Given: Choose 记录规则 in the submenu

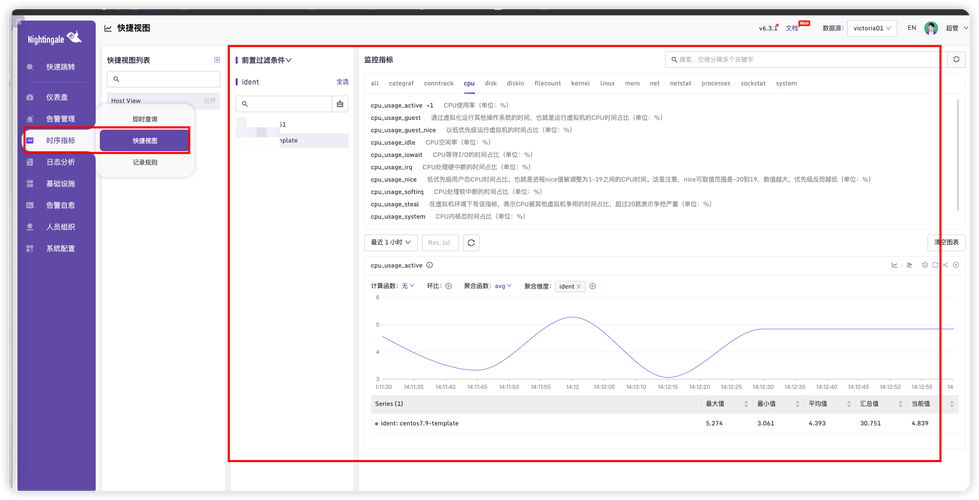Looking at the screenshot, I should coord(145,162).
